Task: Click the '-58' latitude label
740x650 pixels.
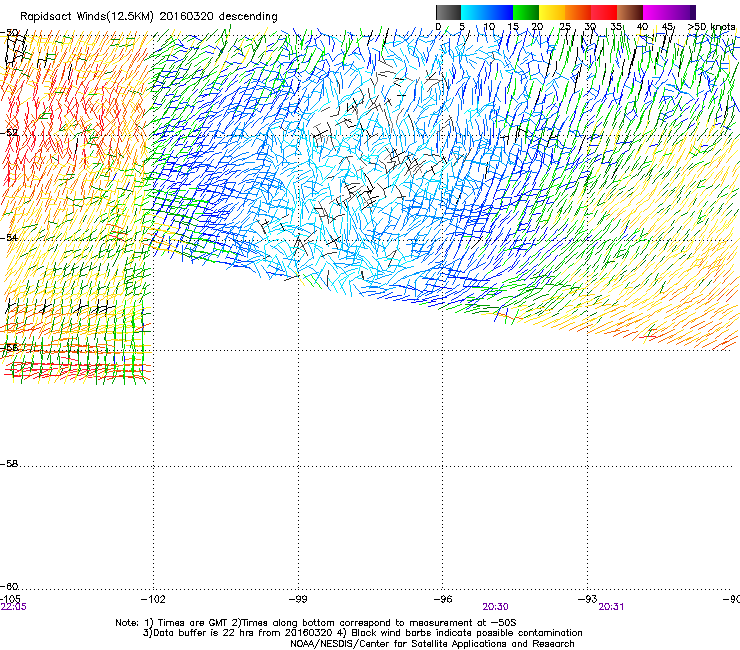Action: pyautogui.click(x=9, y=464)
